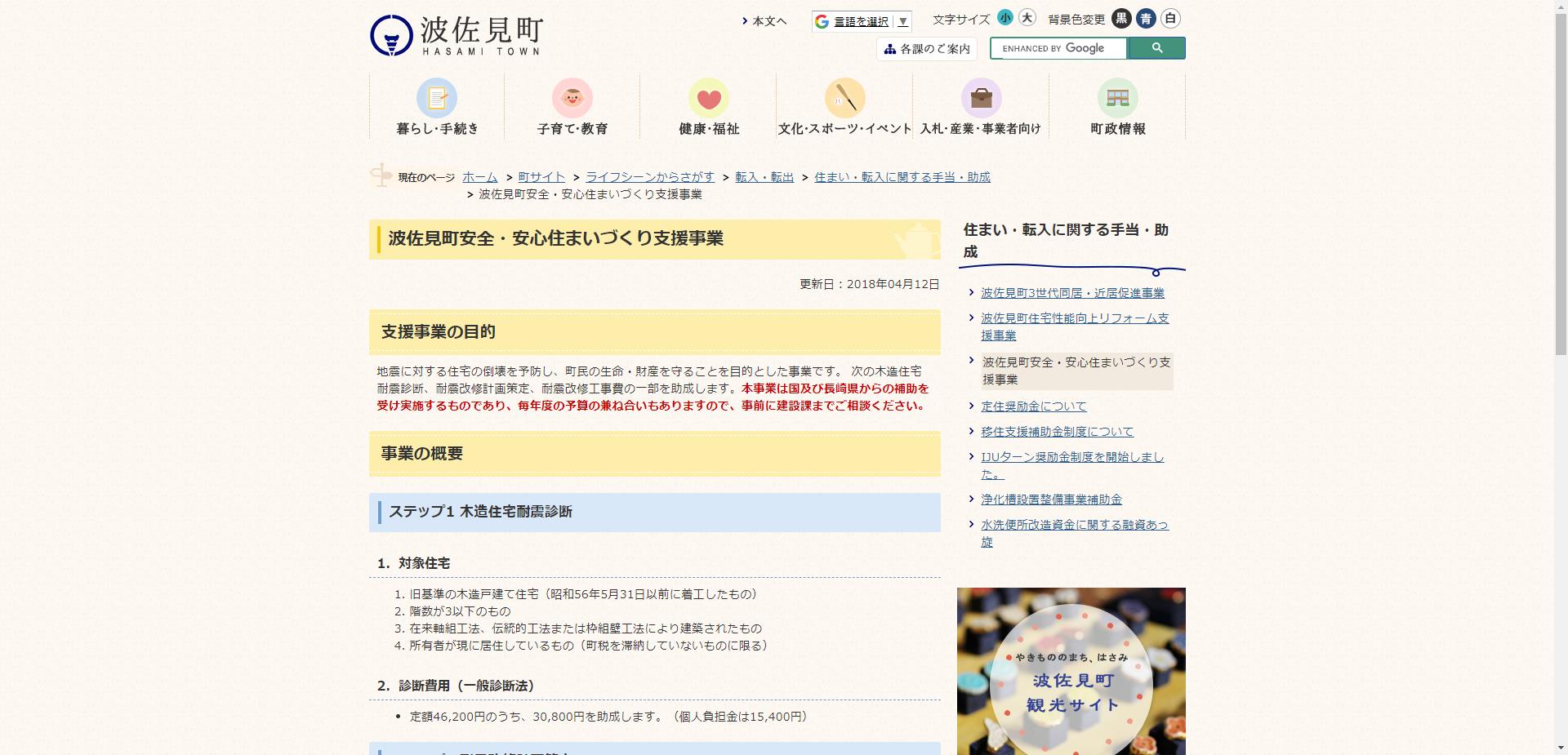1568x755 pixels.
Task: Open 各課のご案内 with the org-chart icon
Action: click(927, 49)
